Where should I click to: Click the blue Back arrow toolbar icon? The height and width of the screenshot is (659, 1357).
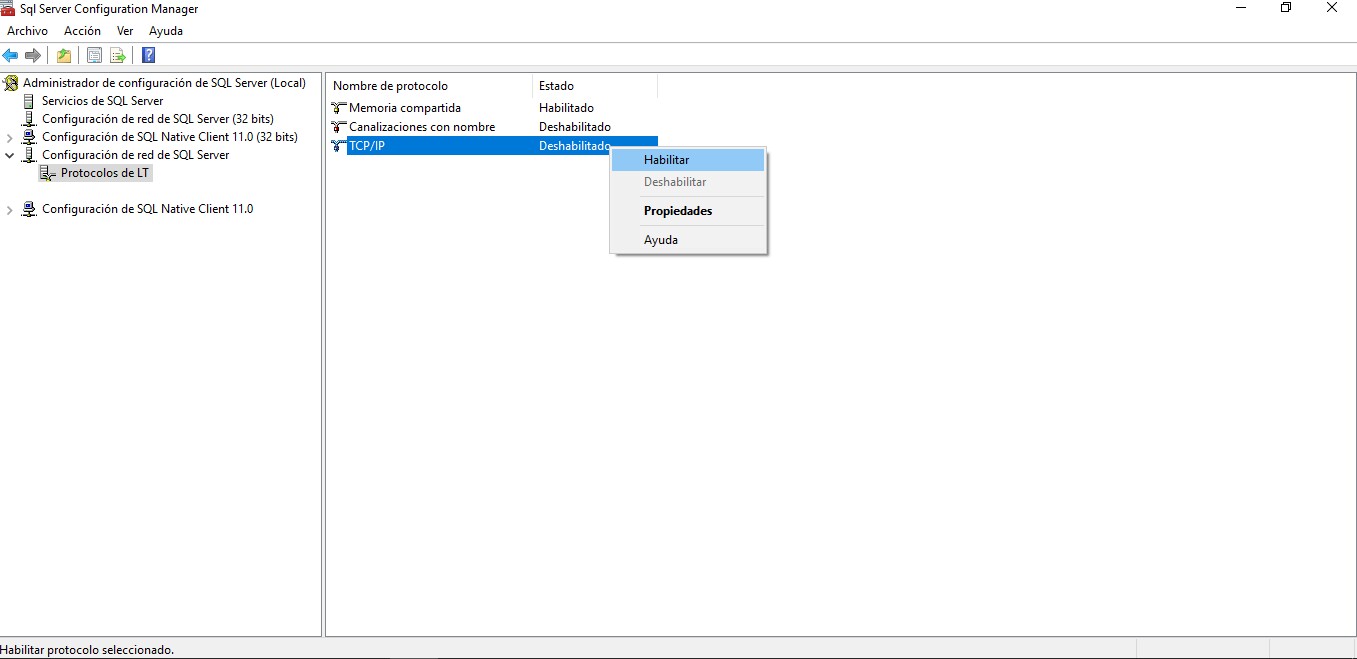(10, 55)
